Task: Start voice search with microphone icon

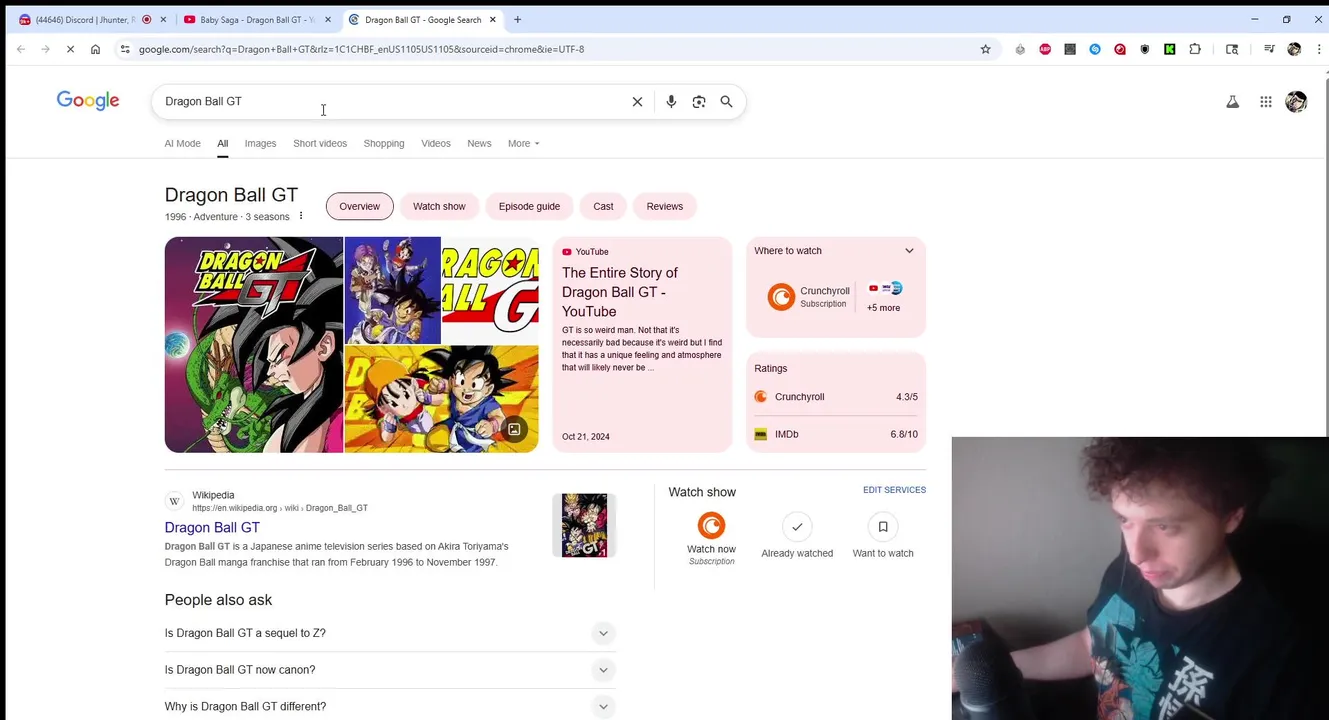Action: (x=671, y=101)
